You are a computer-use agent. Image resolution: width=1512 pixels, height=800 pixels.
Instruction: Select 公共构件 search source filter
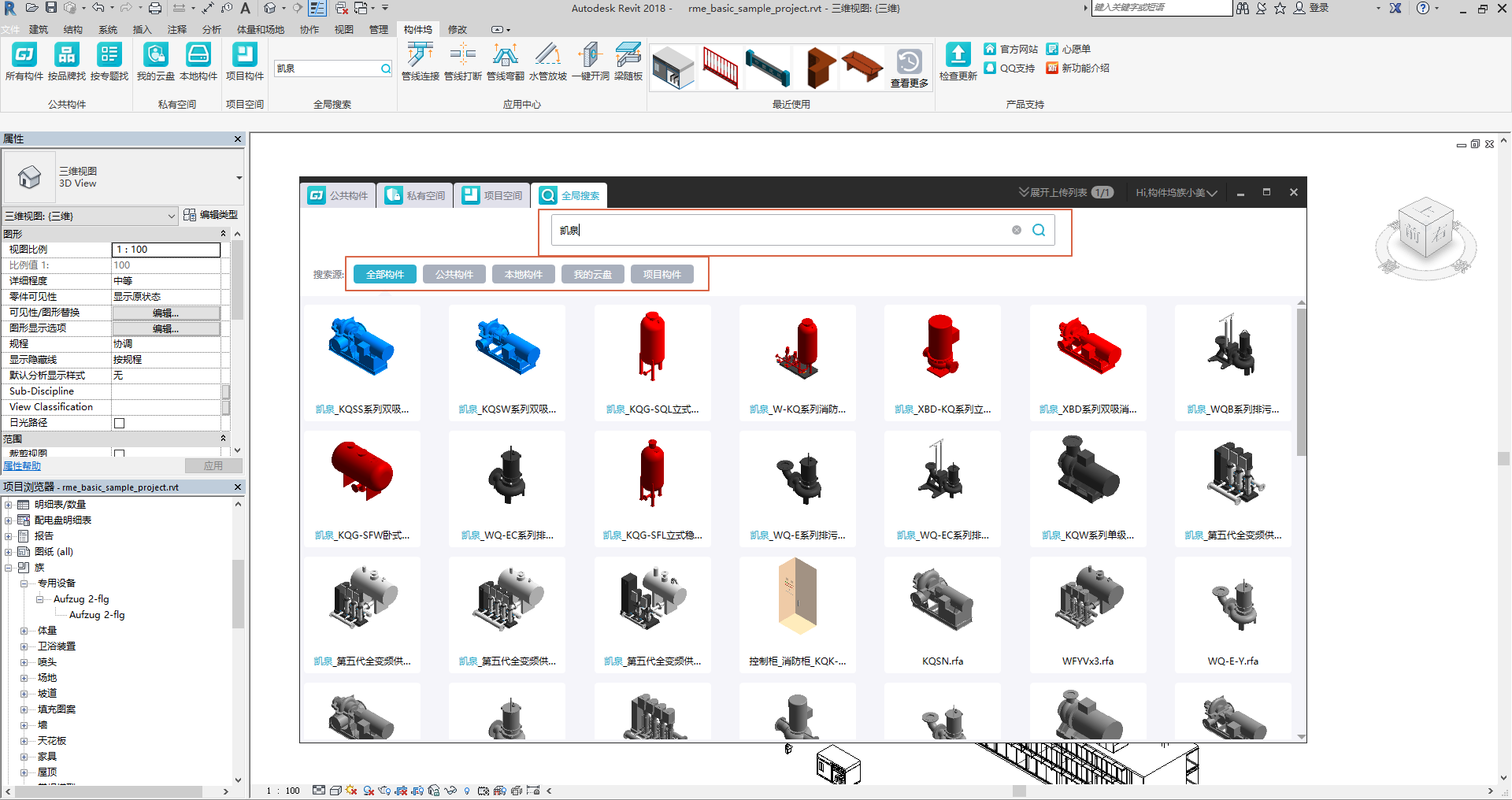pyautogui.click(x=454, y=274)
